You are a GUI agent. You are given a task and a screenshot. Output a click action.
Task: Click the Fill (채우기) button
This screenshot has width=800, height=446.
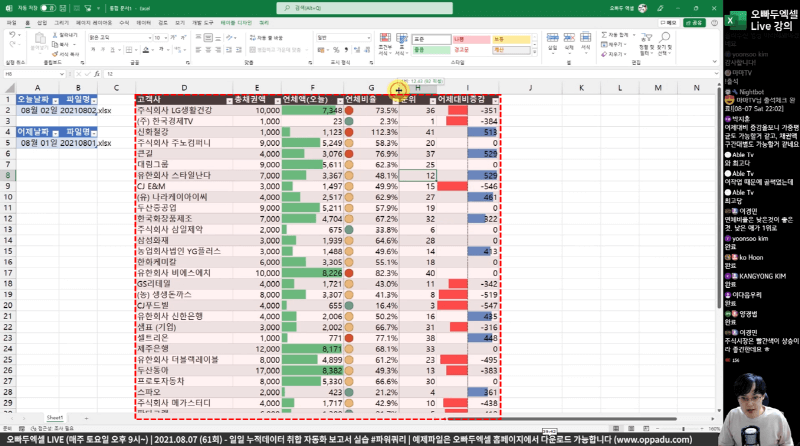coord(614,44)
